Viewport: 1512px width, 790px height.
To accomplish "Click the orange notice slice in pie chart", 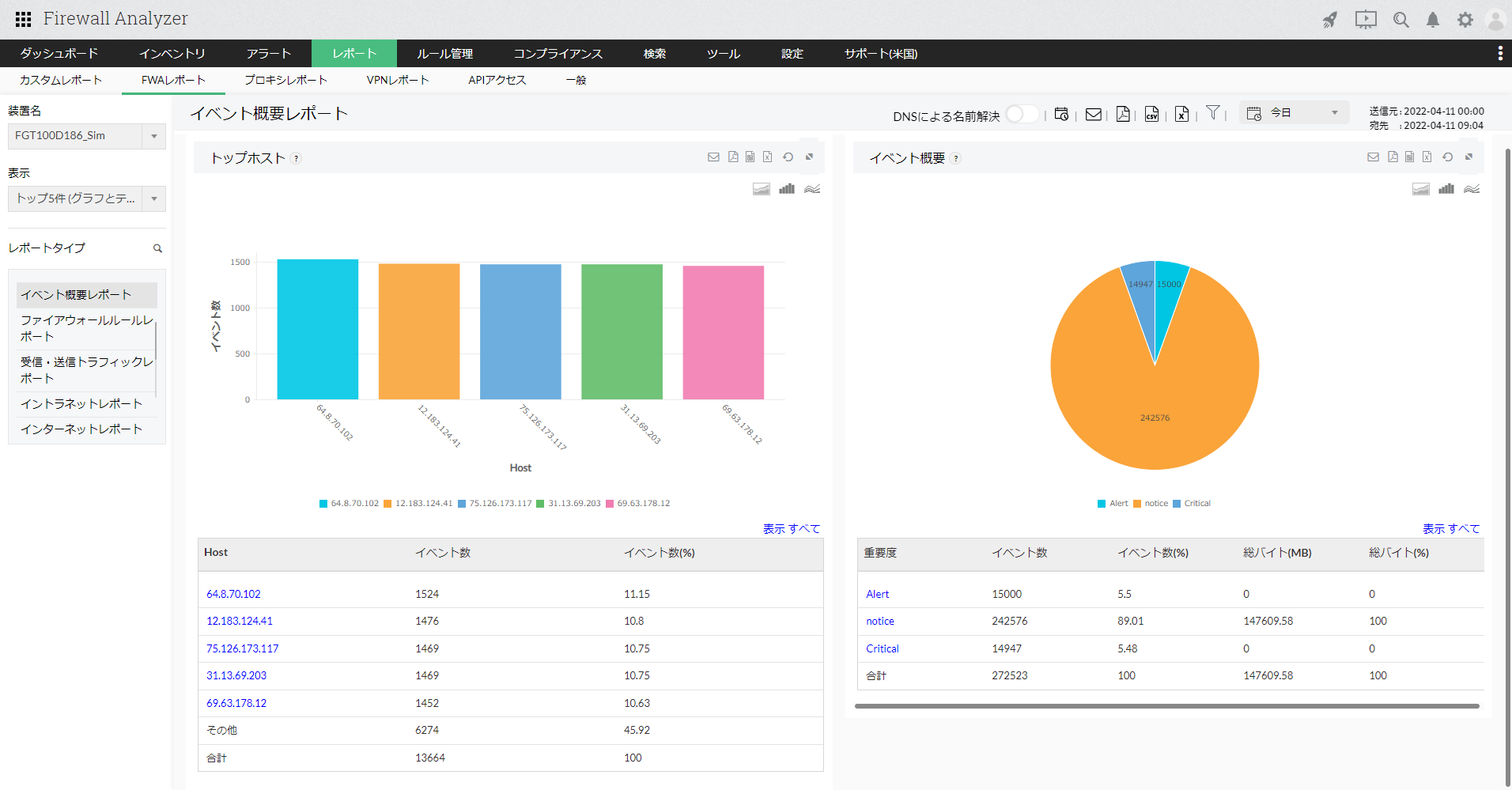I will point(1155,411).
